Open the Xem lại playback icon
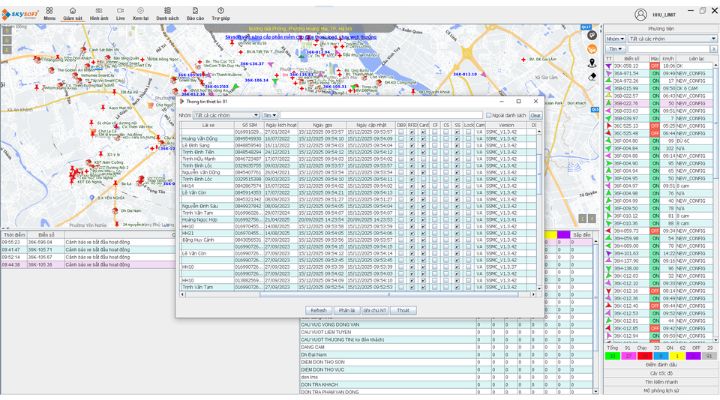 coord(141,12)
